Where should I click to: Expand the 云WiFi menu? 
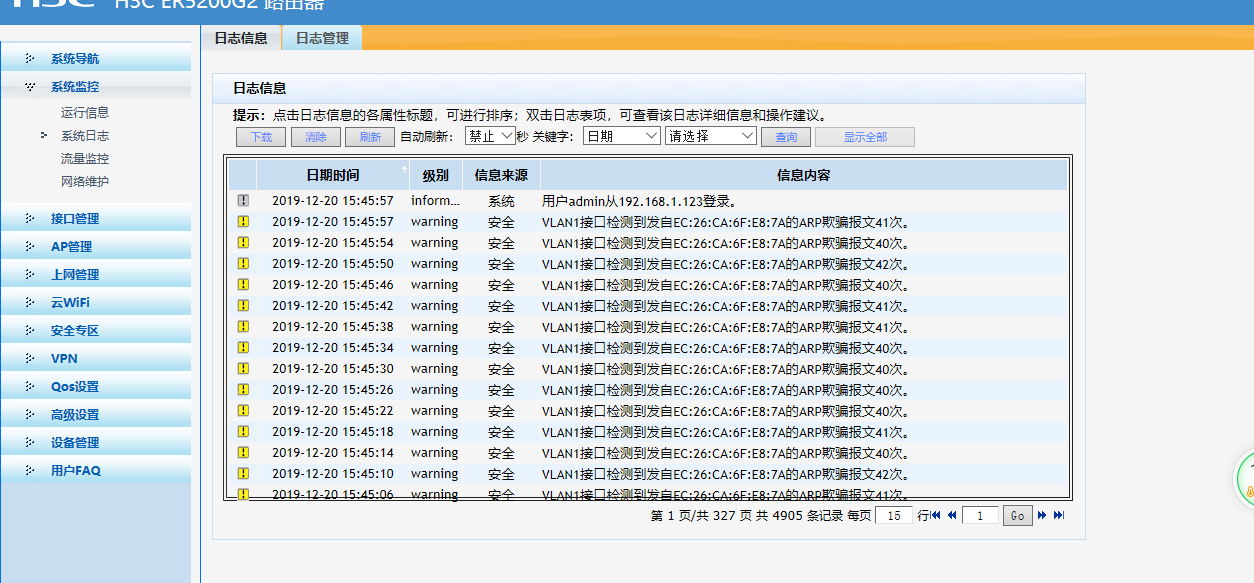[x=96, y=303]
